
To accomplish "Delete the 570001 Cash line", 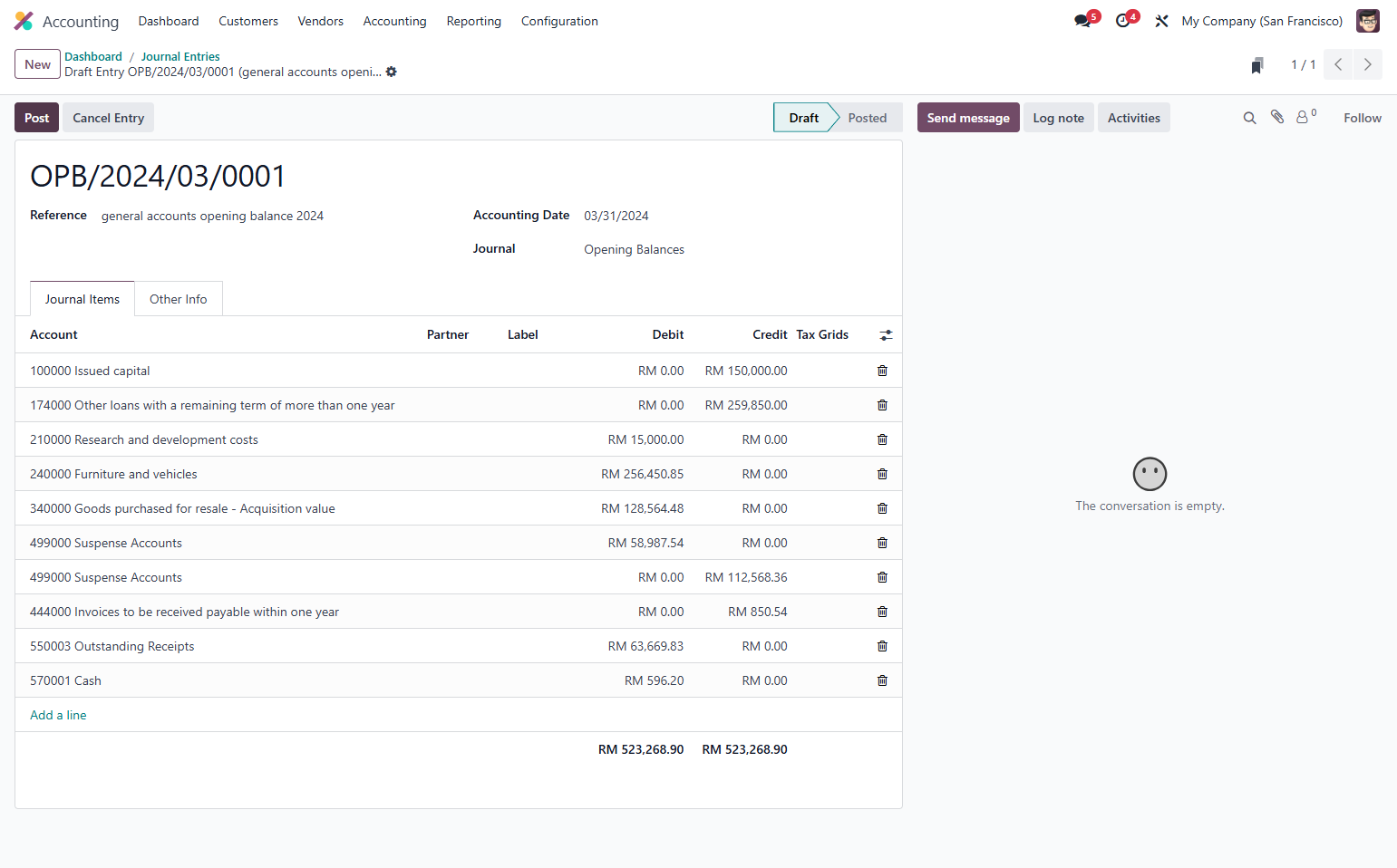I will click(x=882, y=680).
